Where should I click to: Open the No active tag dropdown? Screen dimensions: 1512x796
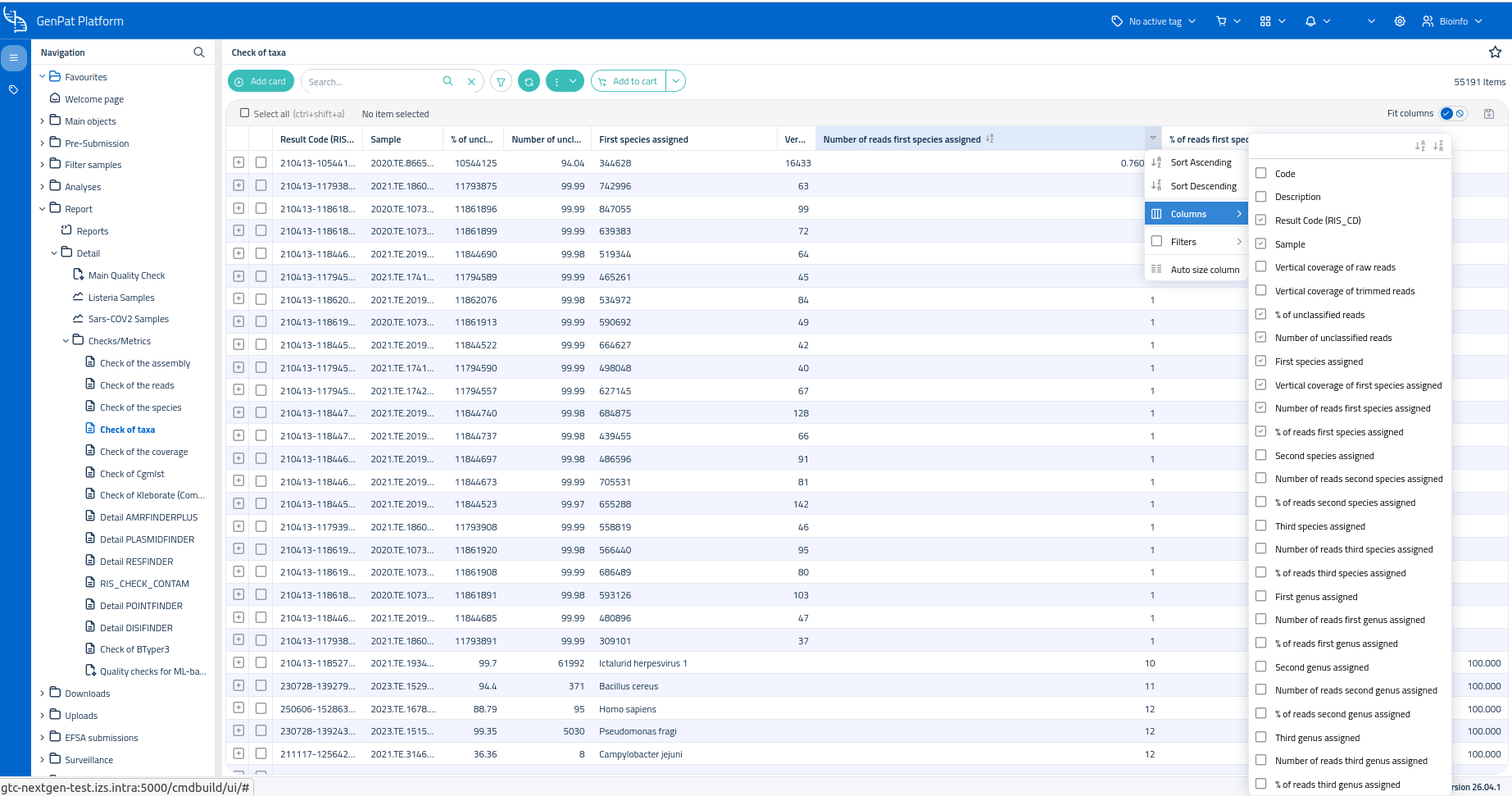click(1154, 21)
